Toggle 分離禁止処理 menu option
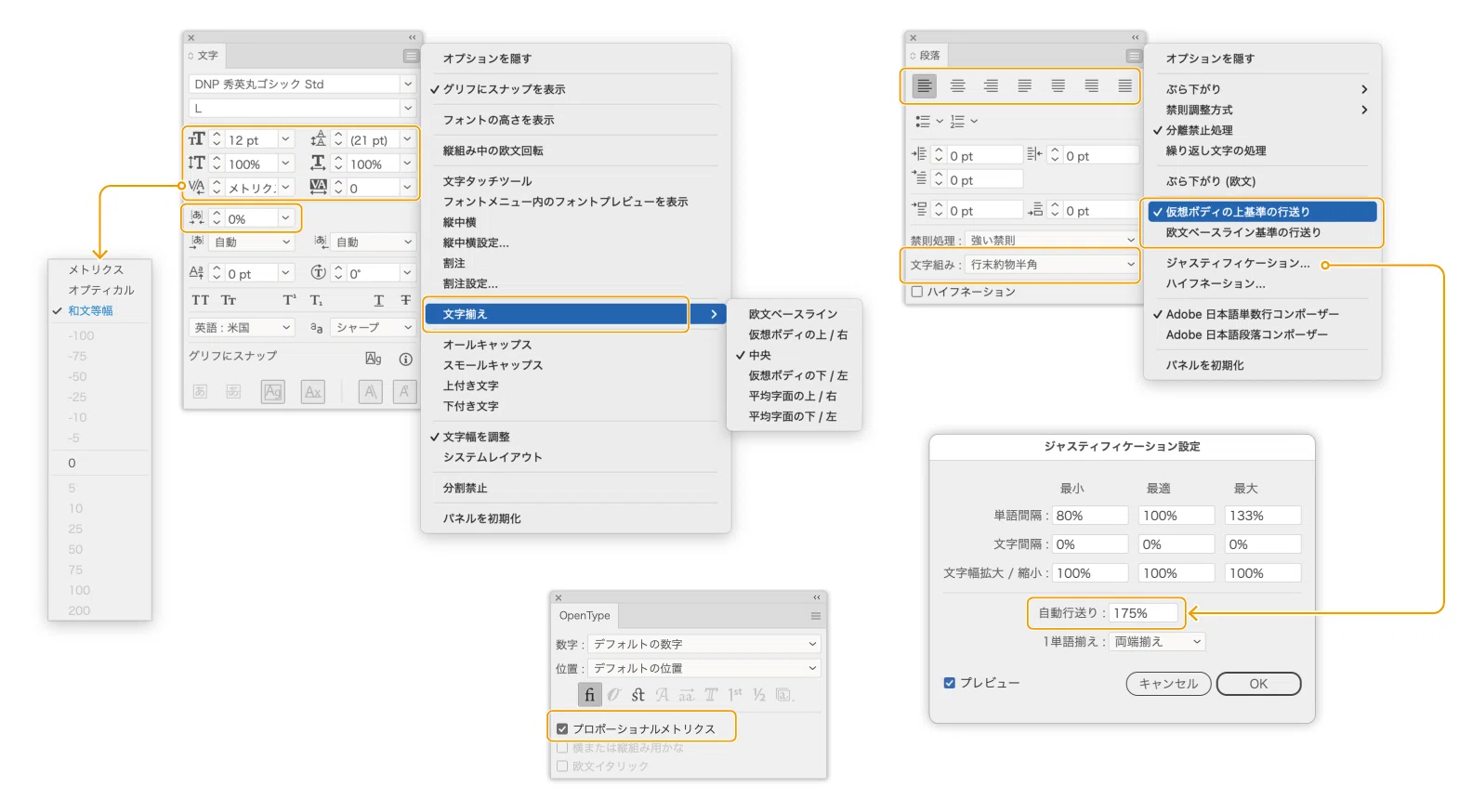This screenshot has height=812, width=1472. click(x=1199, y=130)
